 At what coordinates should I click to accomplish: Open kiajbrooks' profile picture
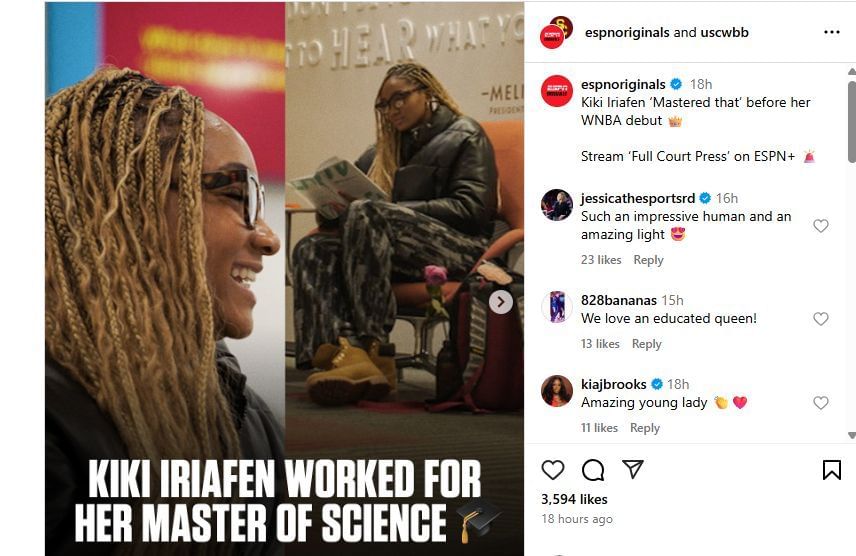coord(557,391)
